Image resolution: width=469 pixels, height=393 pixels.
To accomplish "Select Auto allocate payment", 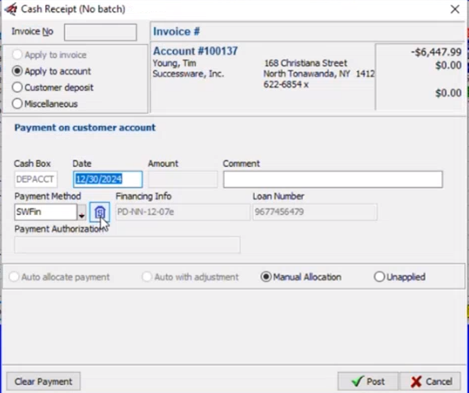I will pyautogui.click(x=60, y=277).
